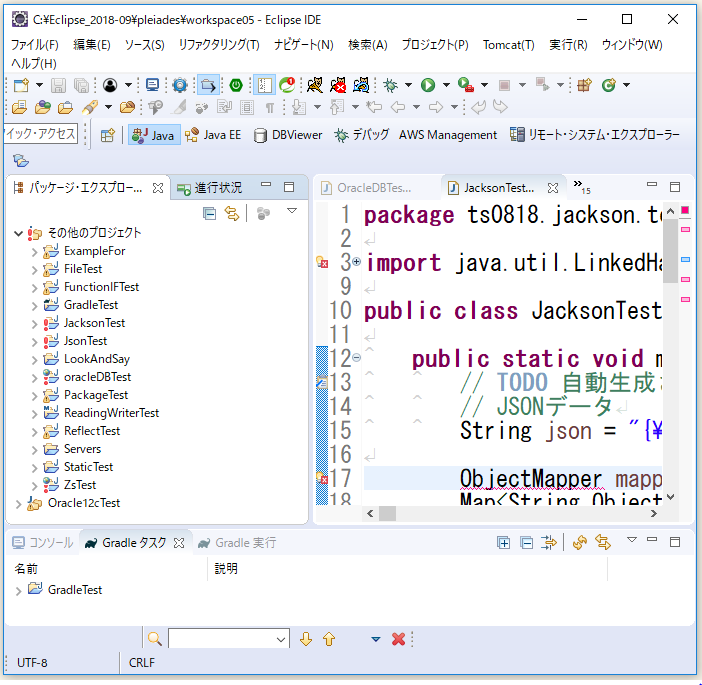This screenshot has height=685, width=702.
Task: Open the Tomcat(T) menu
Action: 509,45
